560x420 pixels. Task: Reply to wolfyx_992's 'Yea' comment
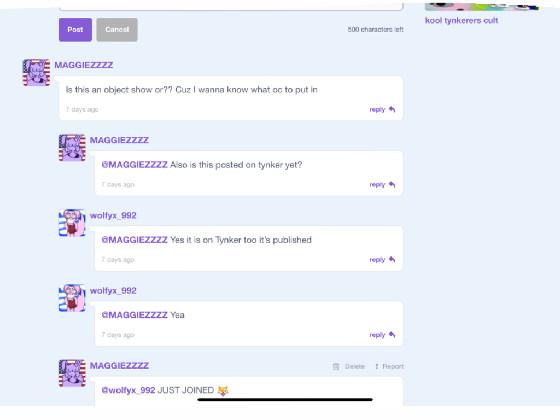click(382, 335)
